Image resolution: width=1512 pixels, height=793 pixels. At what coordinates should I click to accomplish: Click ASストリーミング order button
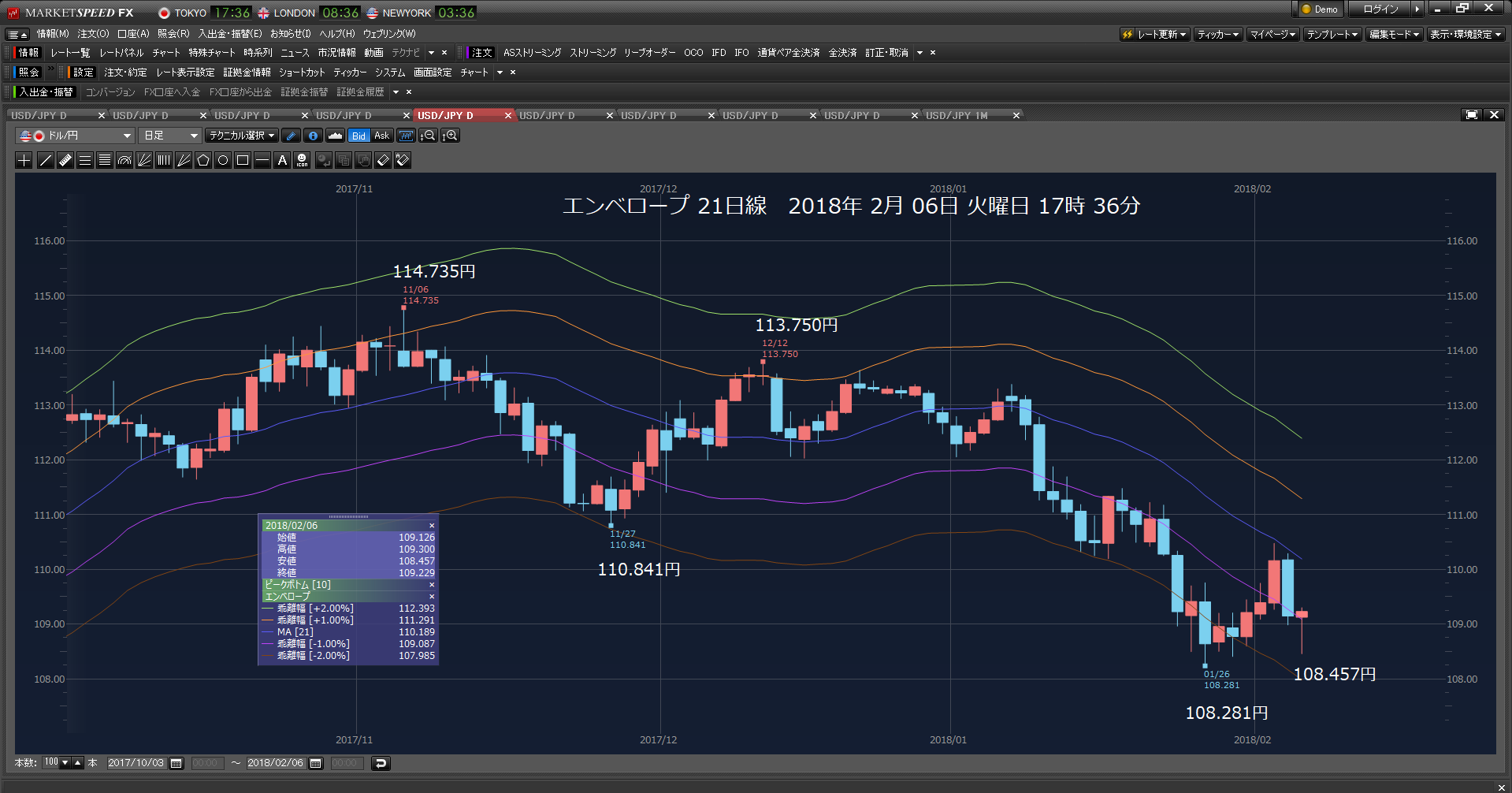tap(533, 53)
